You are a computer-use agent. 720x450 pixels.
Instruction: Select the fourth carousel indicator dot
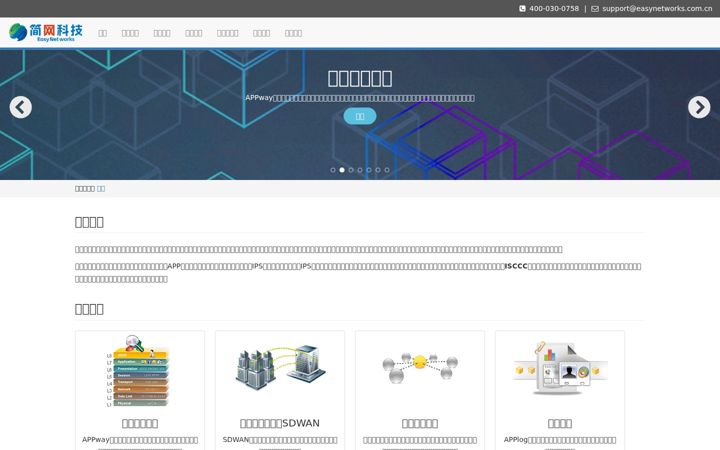point(360,170)
